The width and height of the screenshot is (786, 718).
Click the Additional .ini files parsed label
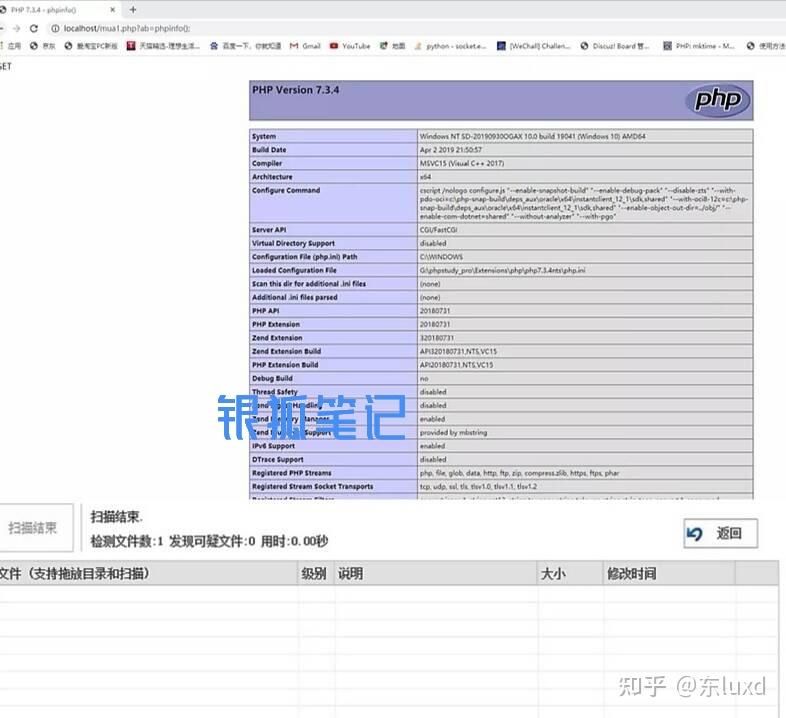pyautogui.click(x=295, y=297)
